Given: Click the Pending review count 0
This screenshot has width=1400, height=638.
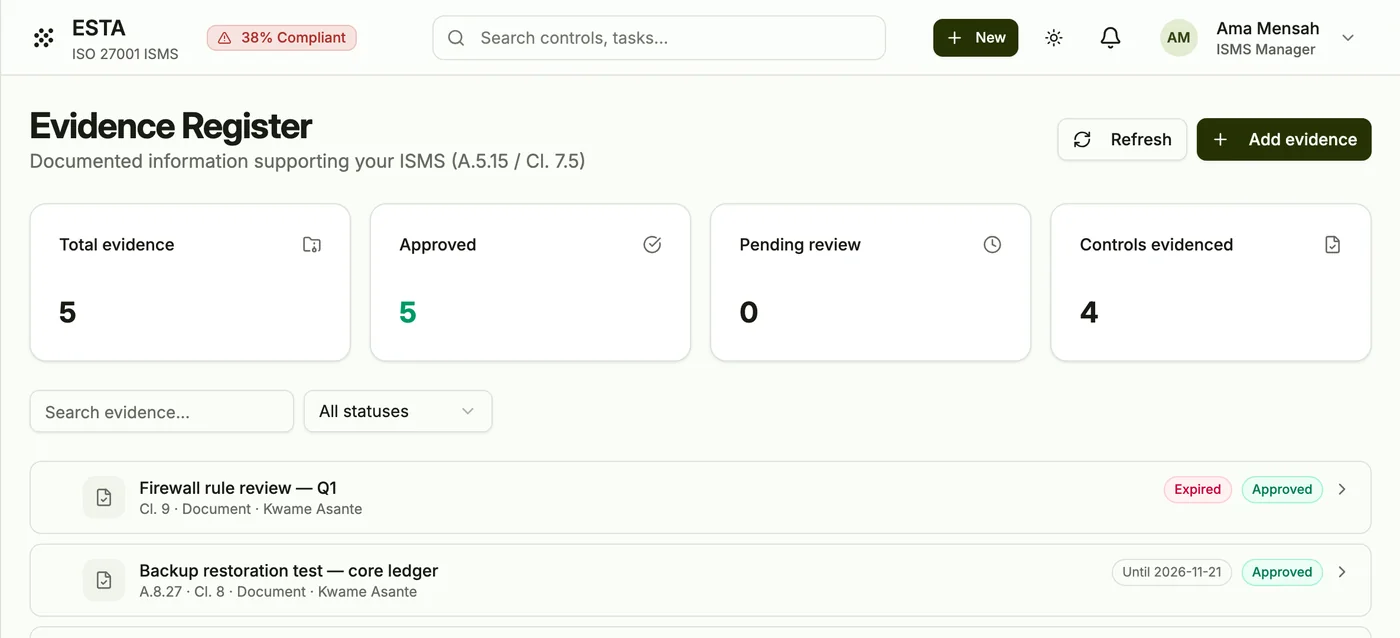Looking at the screenshot, I should [x=749, y=313].
